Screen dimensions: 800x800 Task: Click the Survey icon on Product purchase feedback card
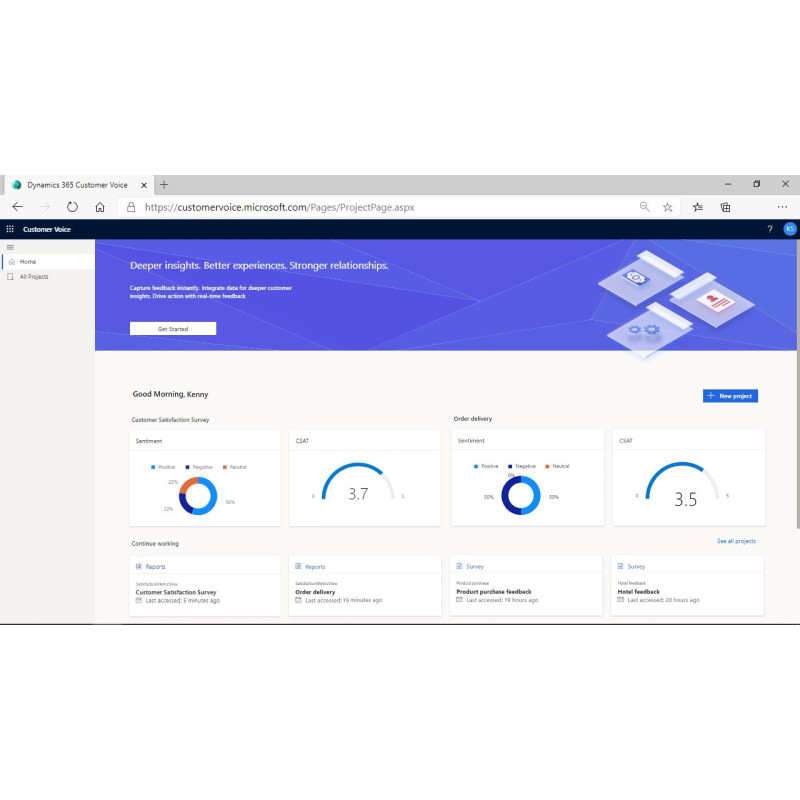click(459, 566)
